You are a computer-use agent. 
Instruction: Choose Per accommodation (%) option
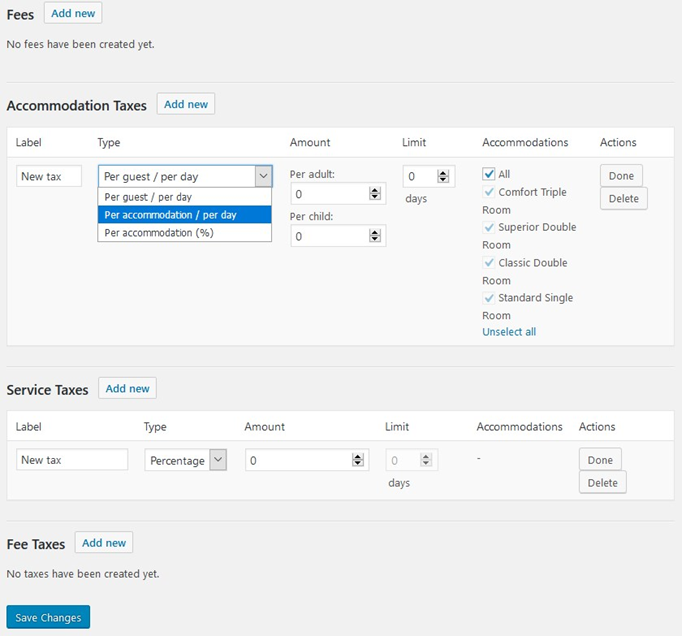[184, 233]
